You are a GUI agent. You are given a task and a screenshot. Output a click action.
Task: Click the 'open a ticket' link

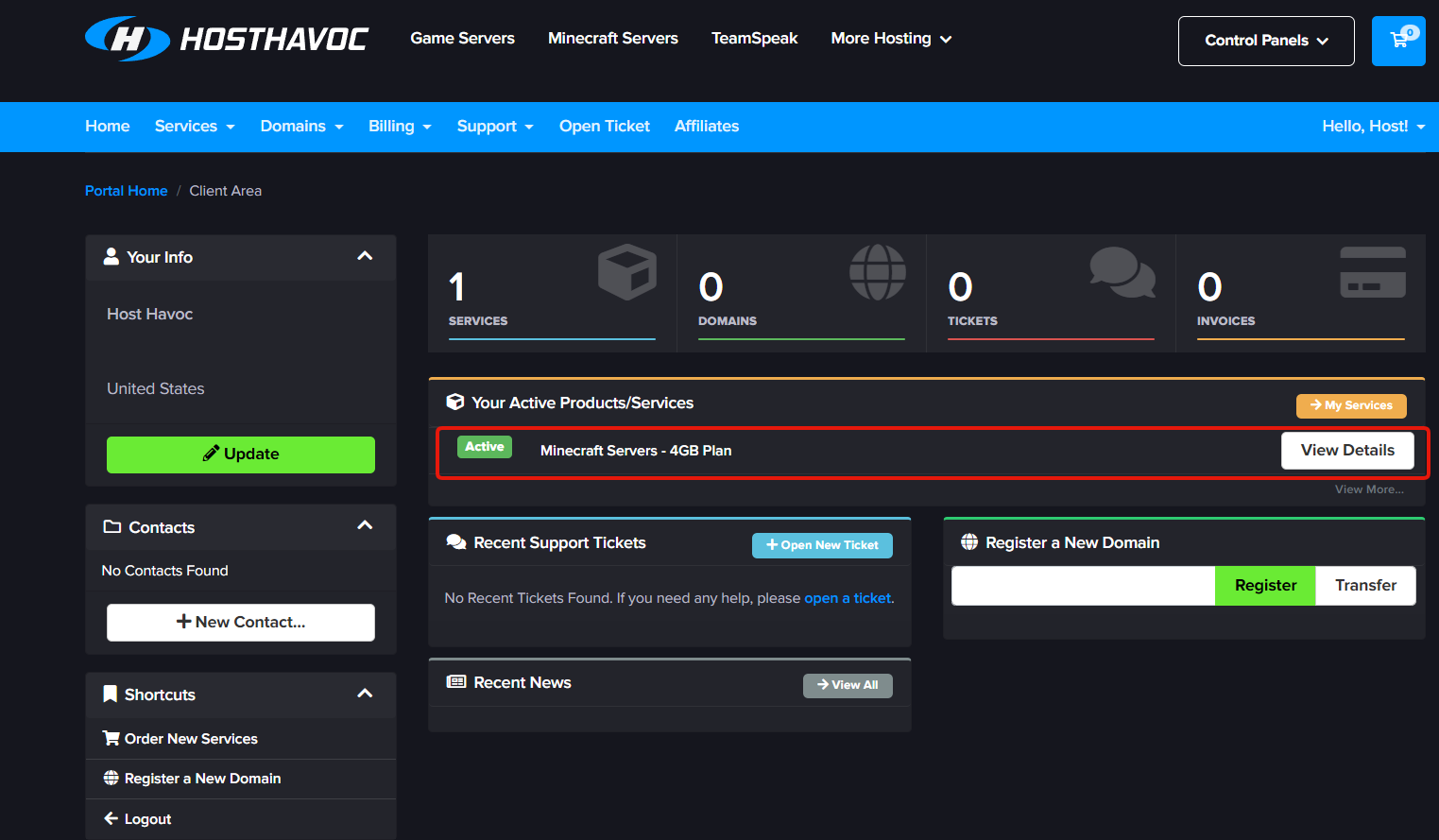[848, 598]
